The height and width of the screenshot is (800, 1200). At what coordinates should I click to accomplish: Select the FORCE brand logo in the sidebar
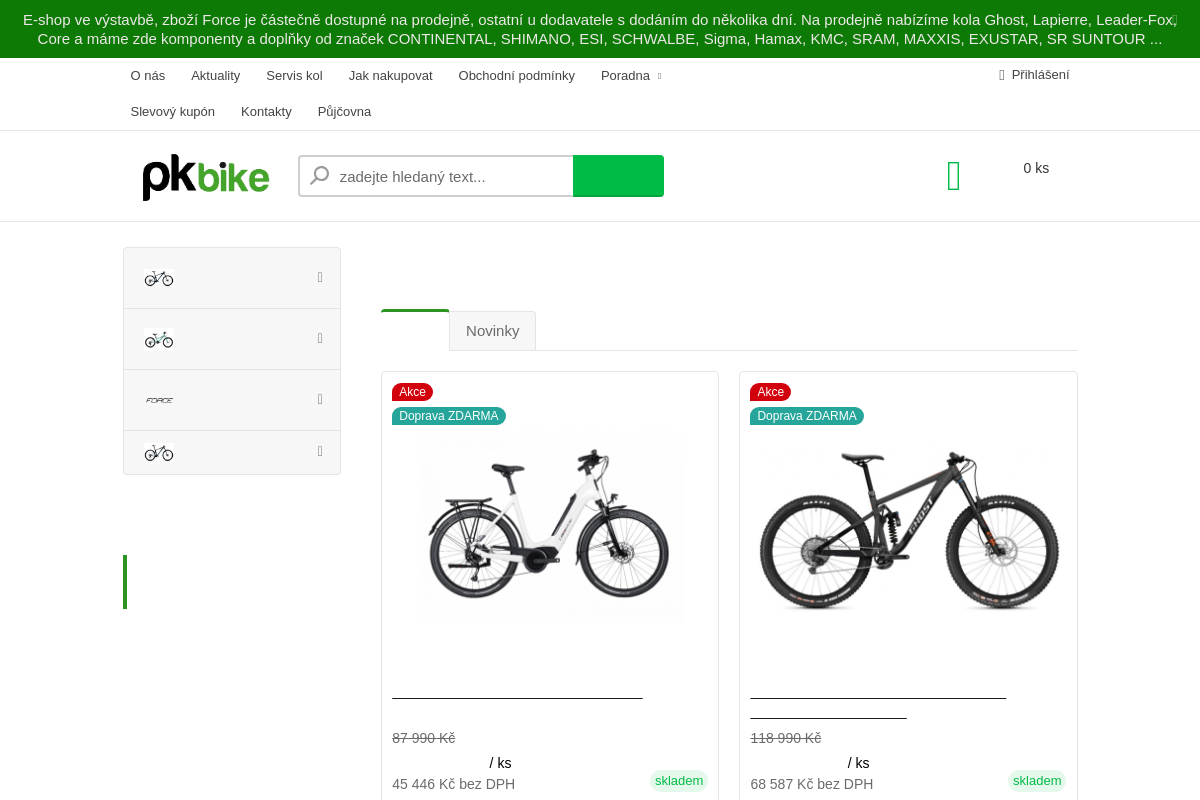point(159,399)
